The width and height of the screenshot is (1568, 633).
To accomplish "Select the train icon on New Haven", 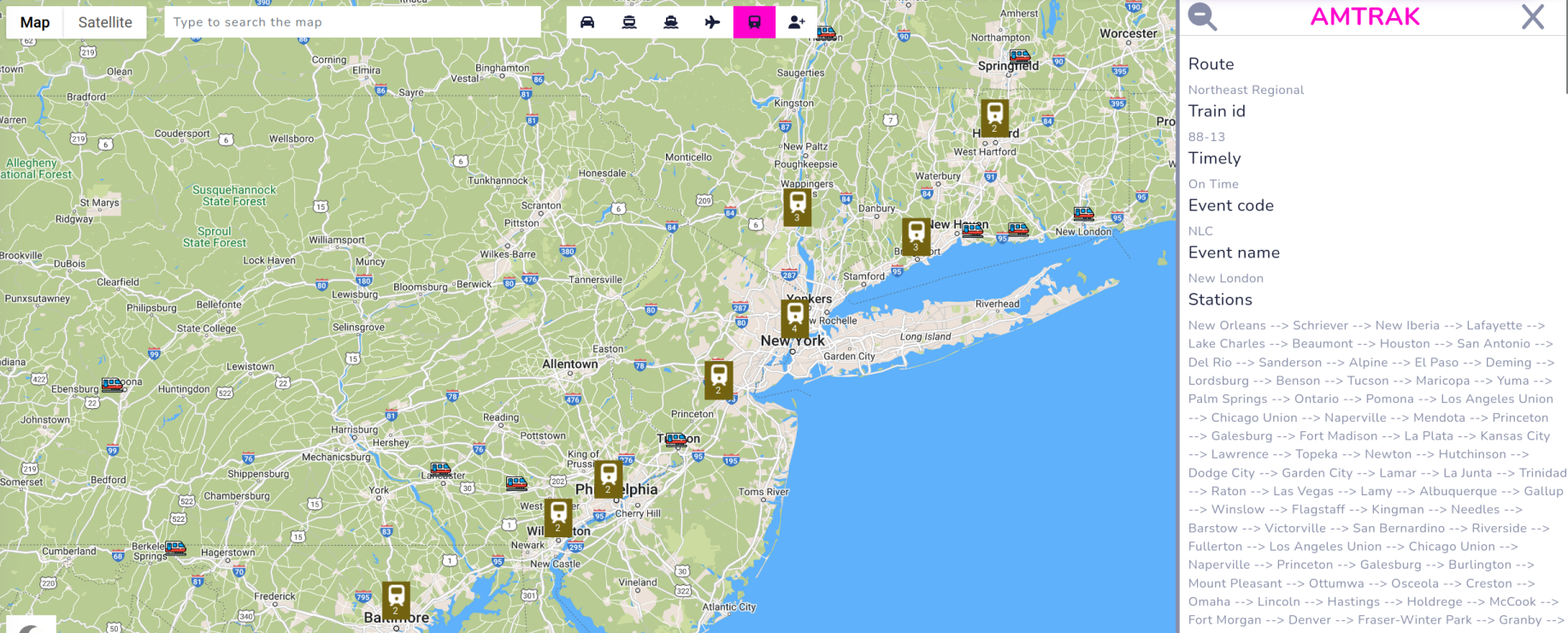I will pyautogui.click(x=972, y=230).
